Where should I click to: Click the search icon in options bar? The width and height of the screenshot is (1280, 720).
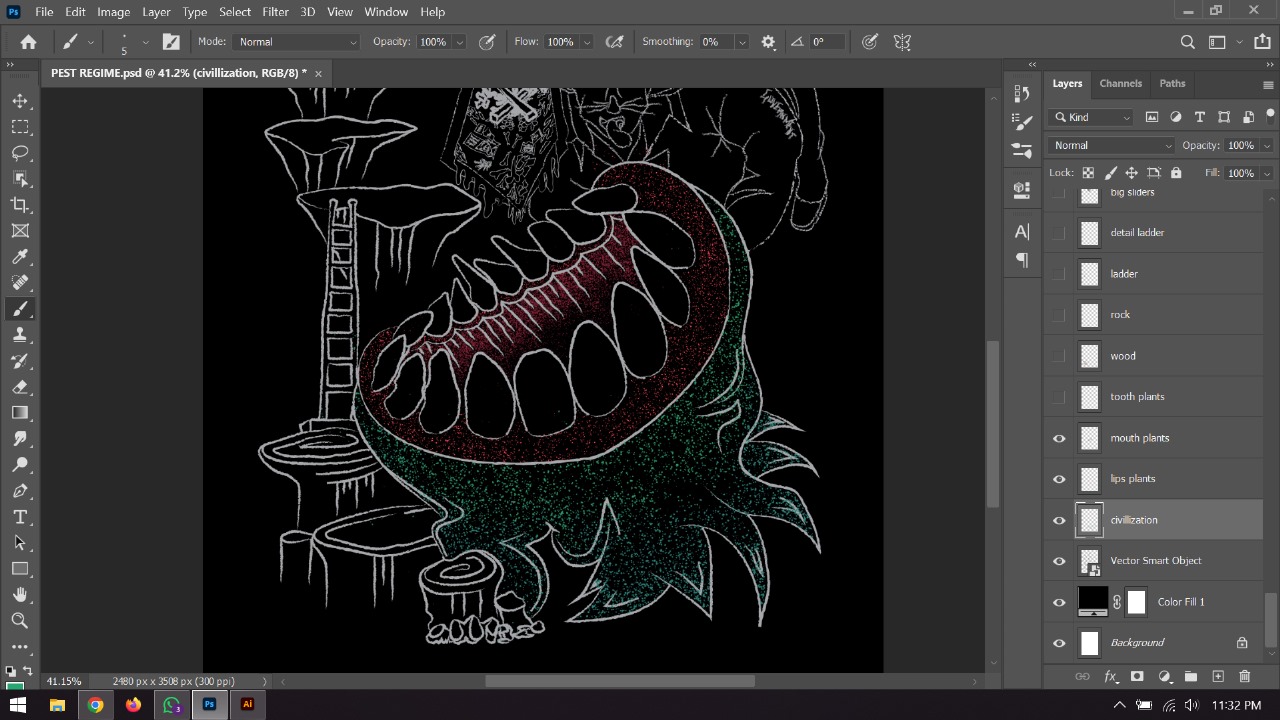pos(1188,42)
